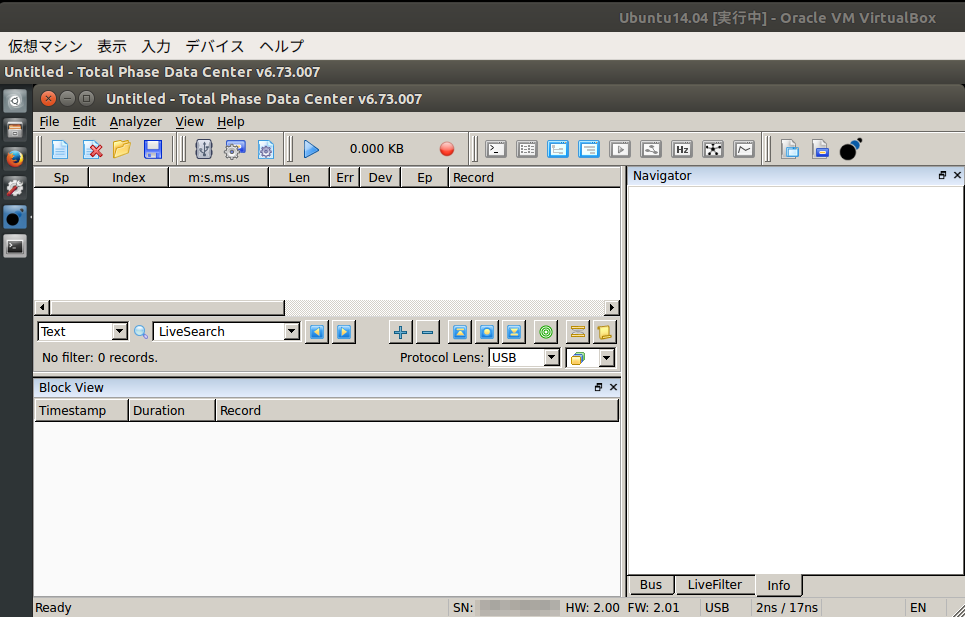The width and height of the screenshot is (965, 617).
Task: Toggle the green radial filter target icon
Action: [x=545, y=331]
